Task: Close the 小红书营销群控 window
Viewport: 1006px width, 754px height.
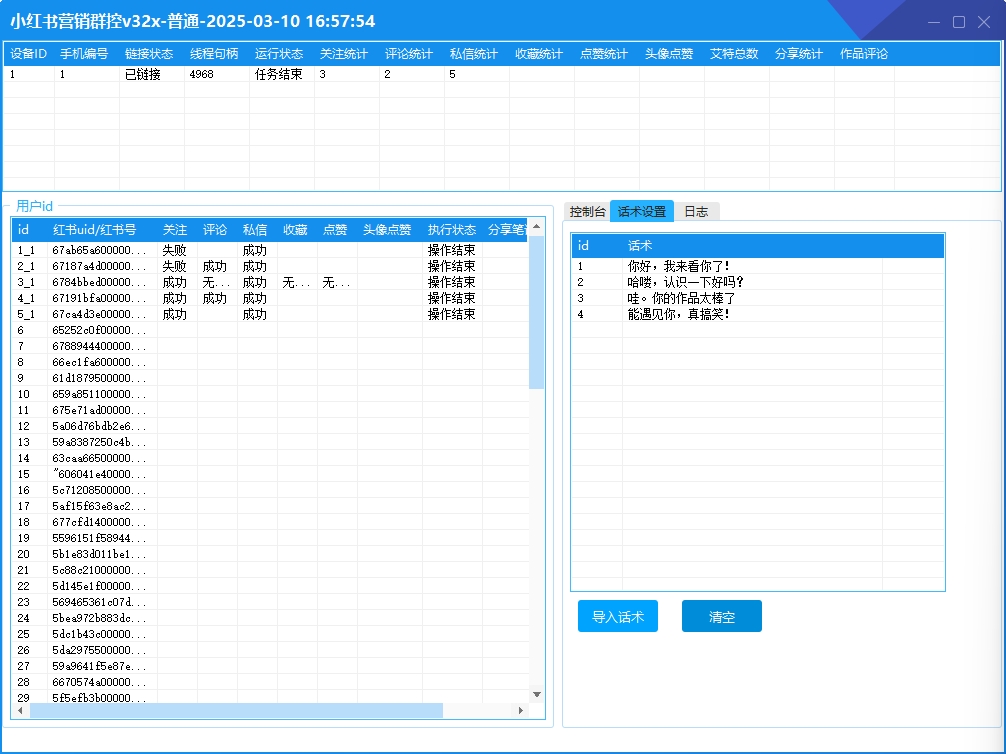Action: (984, 22)
